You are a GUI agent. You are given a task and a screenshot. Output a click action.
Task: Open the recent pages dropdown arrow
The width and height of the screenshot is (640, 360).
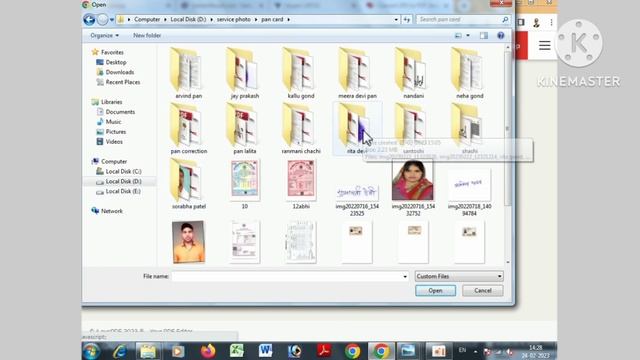tap(112, 20)
